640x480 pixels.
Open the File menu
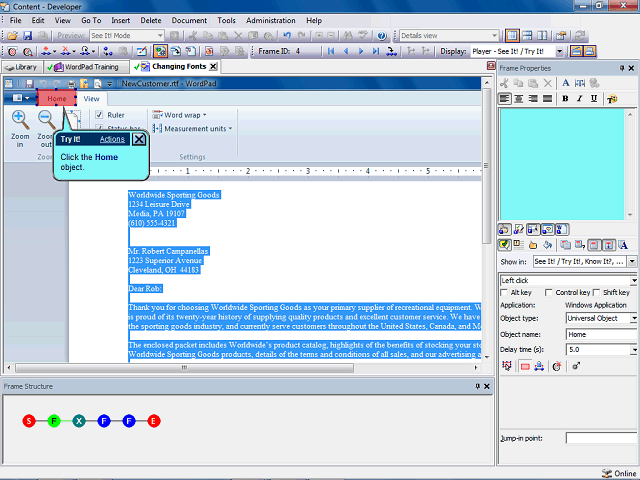[16, 20]
